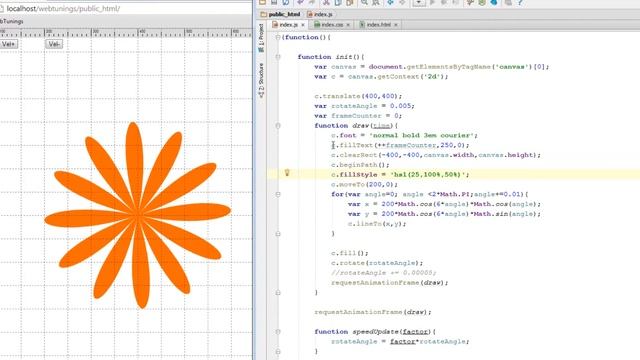Click the rotateAngle = factor*rotateAngle line

pos(400,342)
